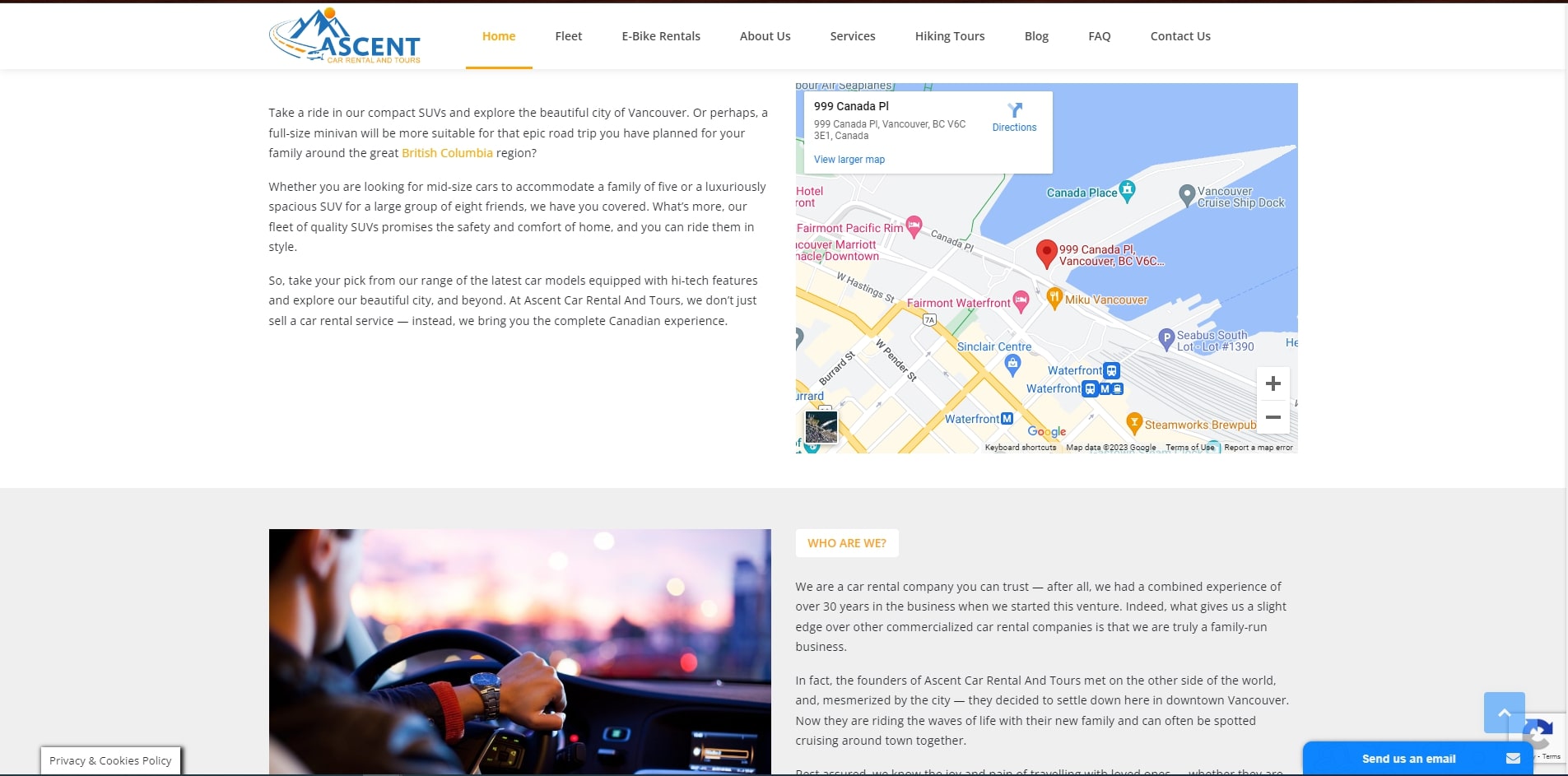1568x776 pixels.
Task: Click the British Columbia link
Action: (447, 153)
